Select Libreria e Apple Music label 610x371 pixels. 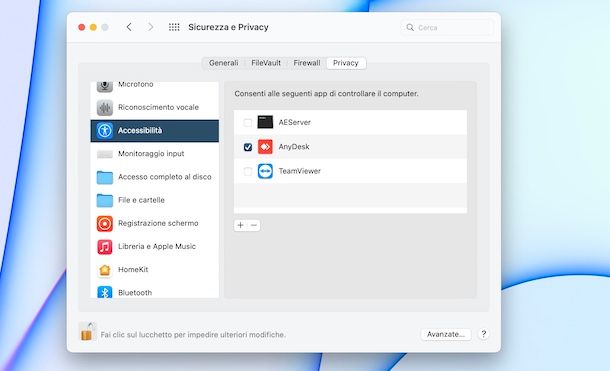[157, 247]
